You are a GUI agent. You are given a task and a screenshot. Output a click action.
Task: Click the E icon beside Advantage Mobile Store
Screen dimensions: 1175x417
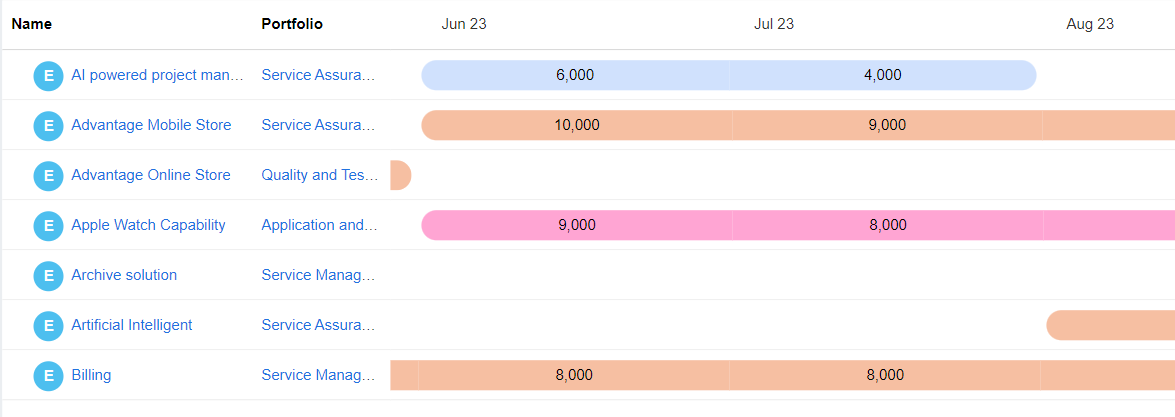(48, 125)
